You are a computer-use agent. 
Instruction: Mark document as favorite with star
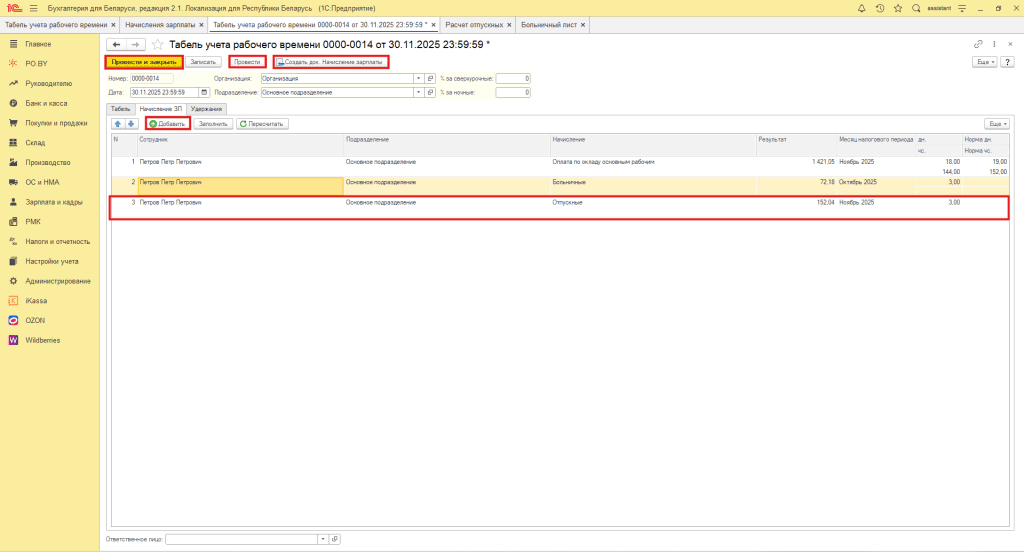(x=157, y=45)
